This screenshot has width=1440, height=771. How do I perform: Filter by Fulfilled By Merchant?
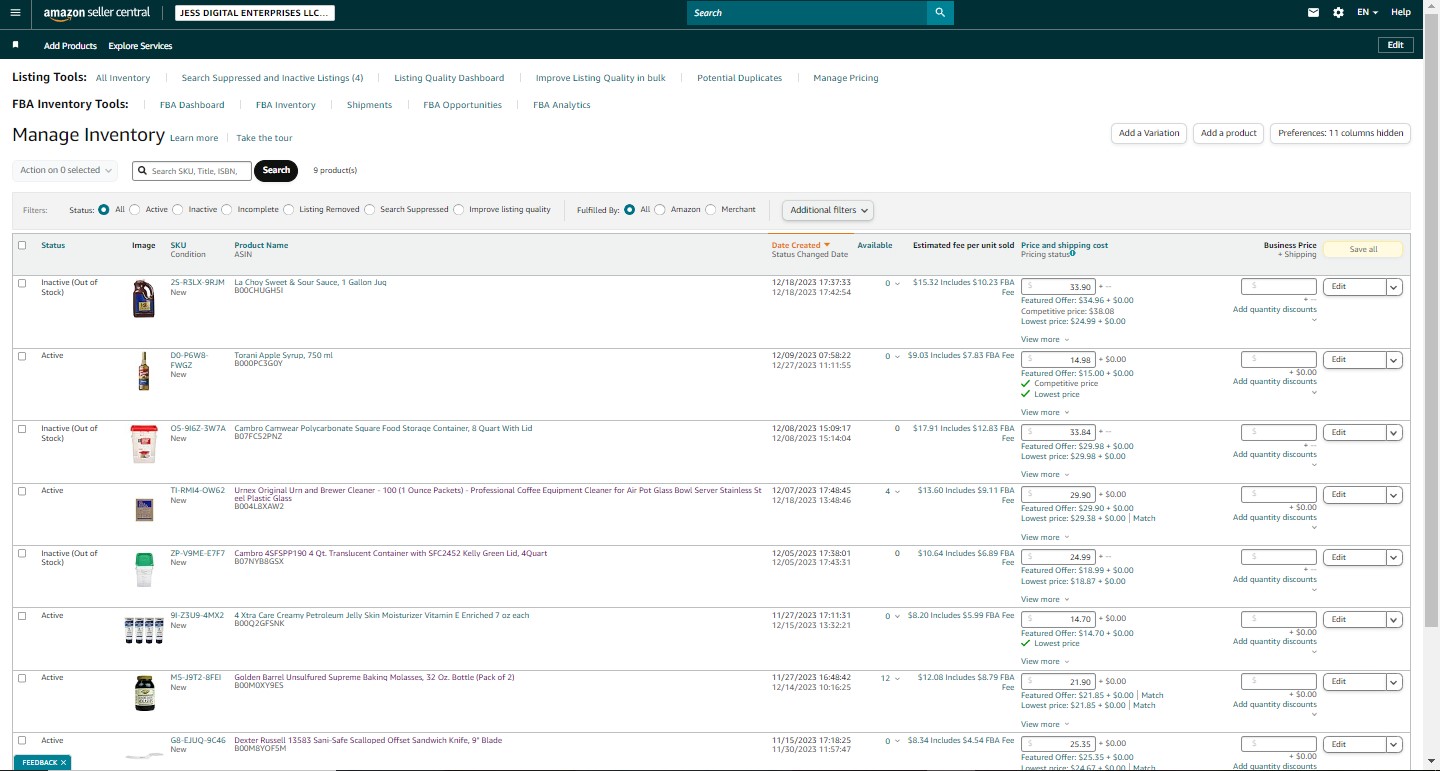pyautogui.click(x=711, y=210)
